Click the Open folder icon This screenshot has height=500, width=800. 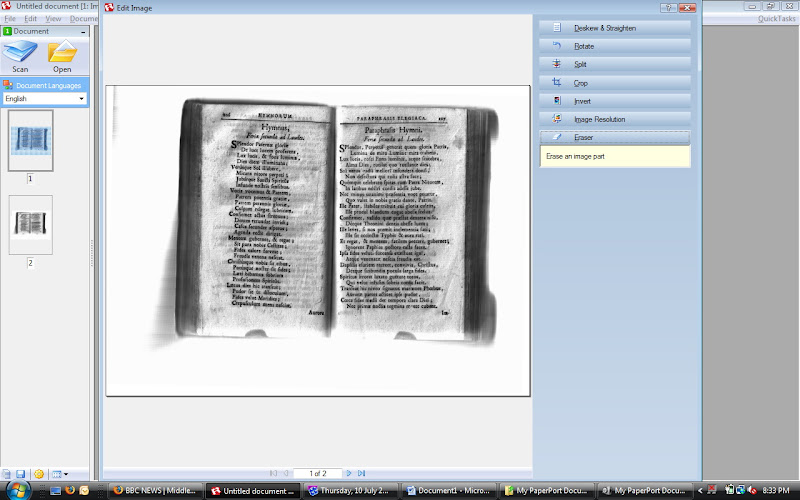pos(62,55)
